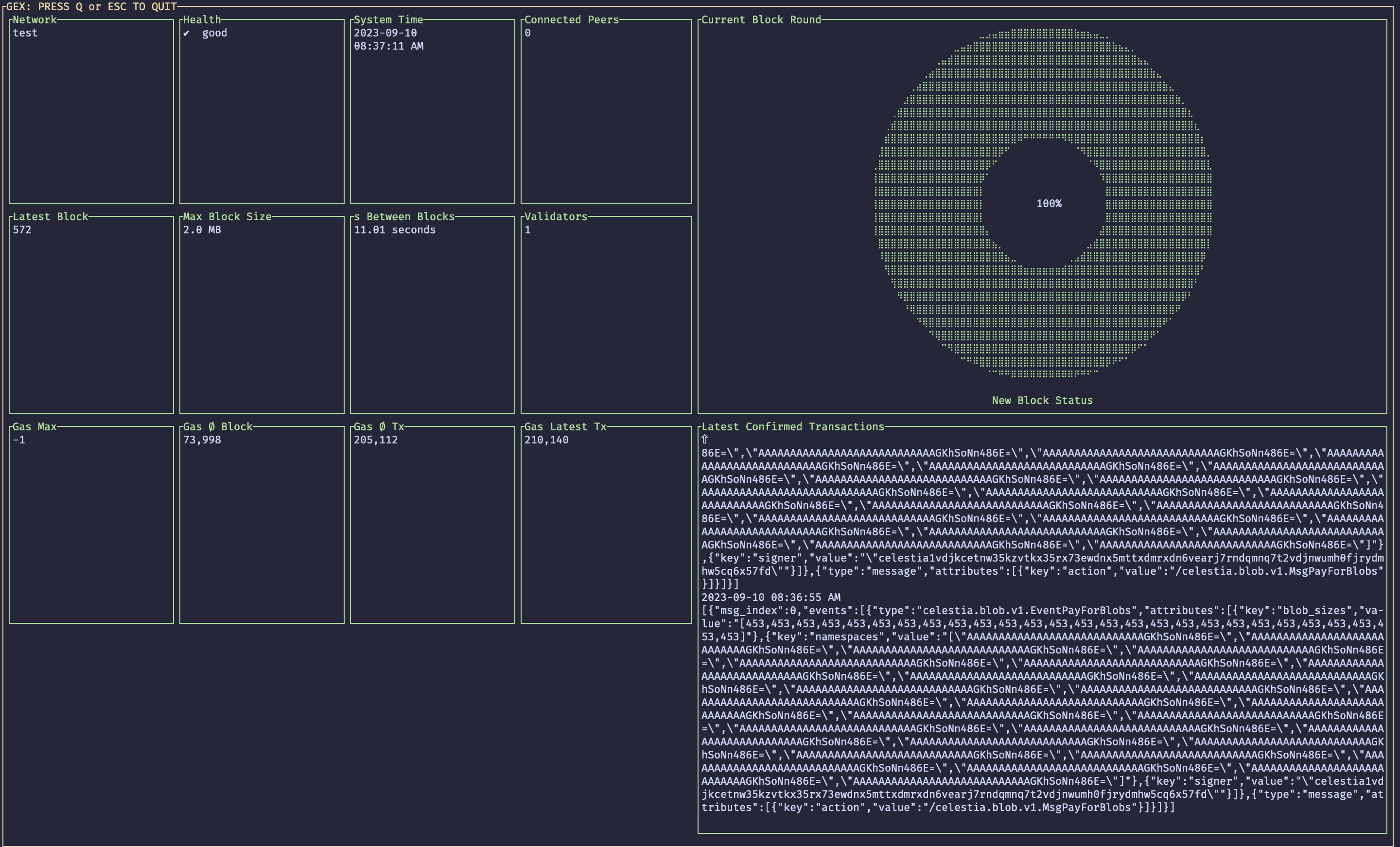This screenshot has height=847, width=1400.
Task: Click the Validators count value
Action: point(528,229)
